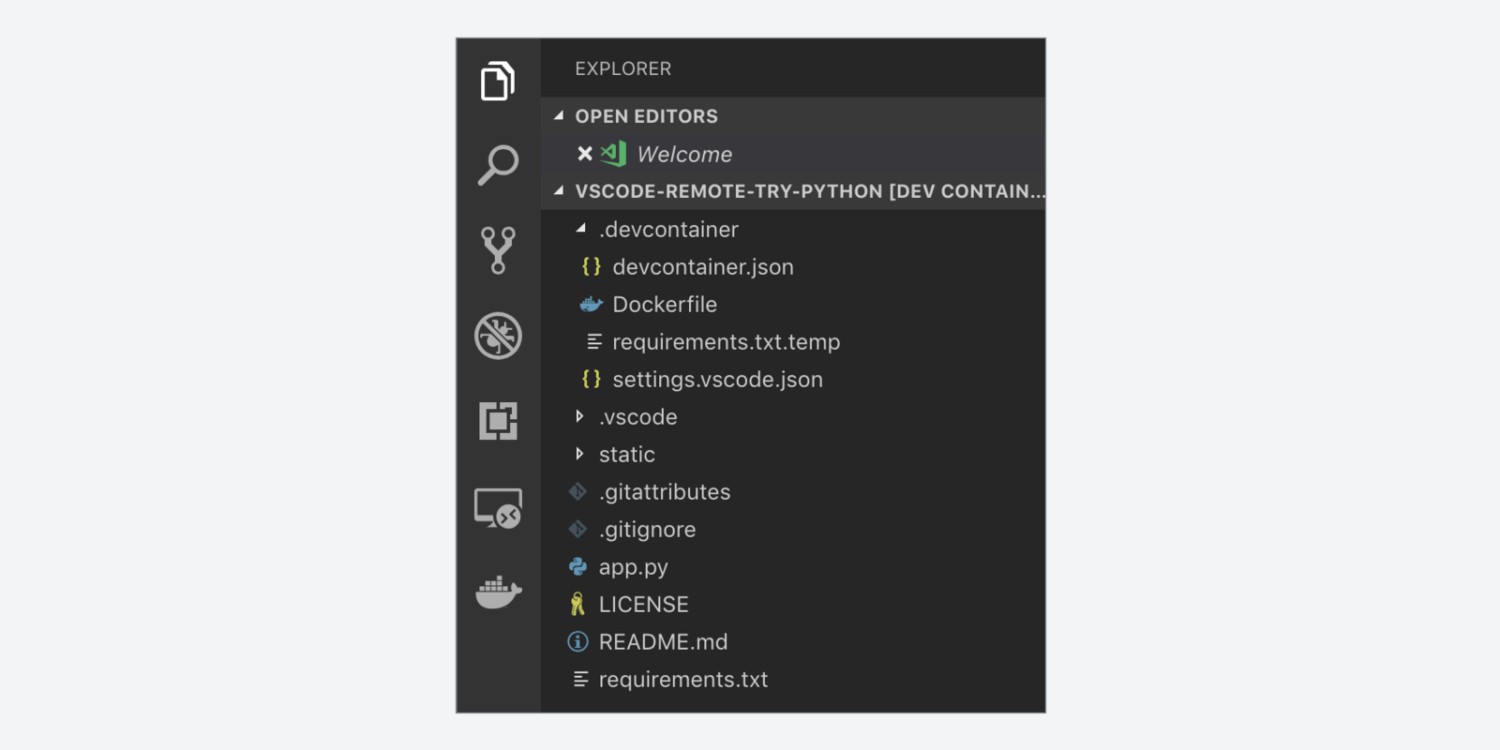This screenshot has height=750, width=1500.
Task: Open the Remote Explorer icon
Action: pyautogui.click(x=498, y=508)
